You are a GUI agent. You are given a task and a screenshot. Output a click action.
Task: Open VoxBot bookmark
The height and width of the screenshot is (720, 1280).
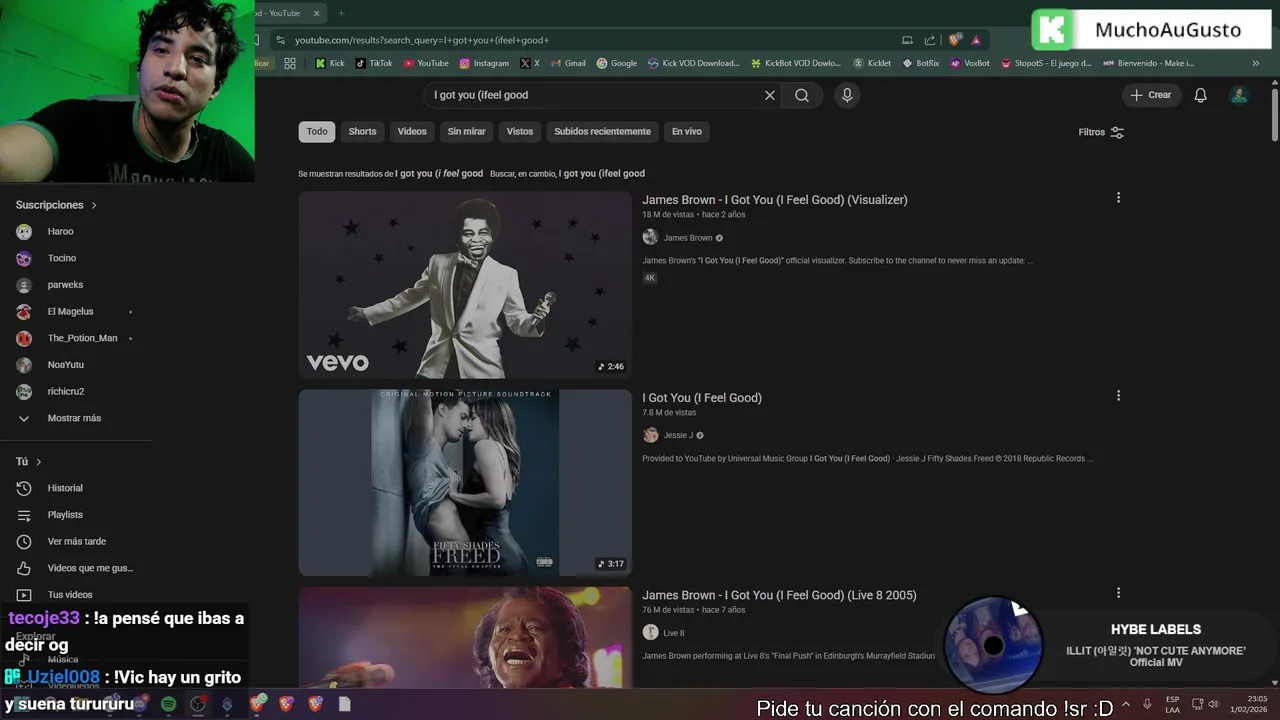970,63
